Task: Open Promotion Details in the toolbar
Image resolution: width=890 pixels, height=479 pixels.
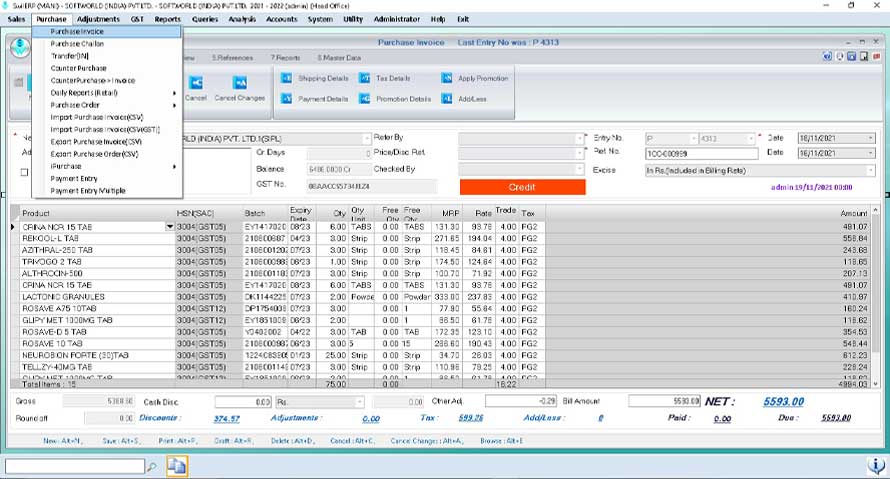Action: pos(364,99)
